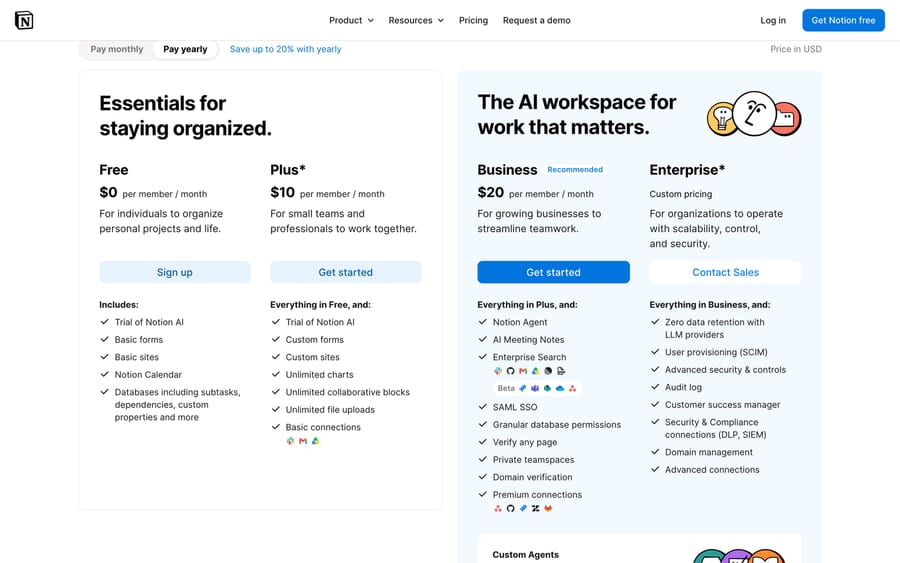Click the Unlimited charts feature in Plus

(x=320, y=375)
